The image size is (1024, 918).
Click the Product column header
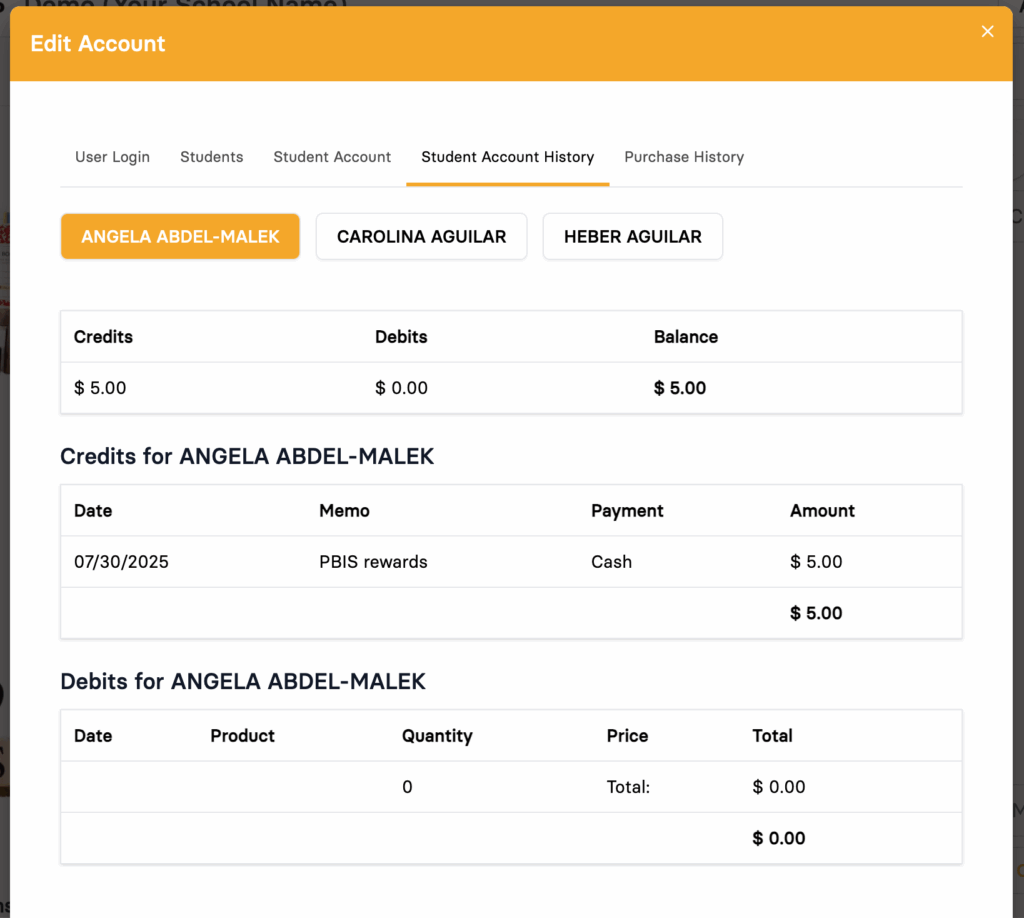242,736
